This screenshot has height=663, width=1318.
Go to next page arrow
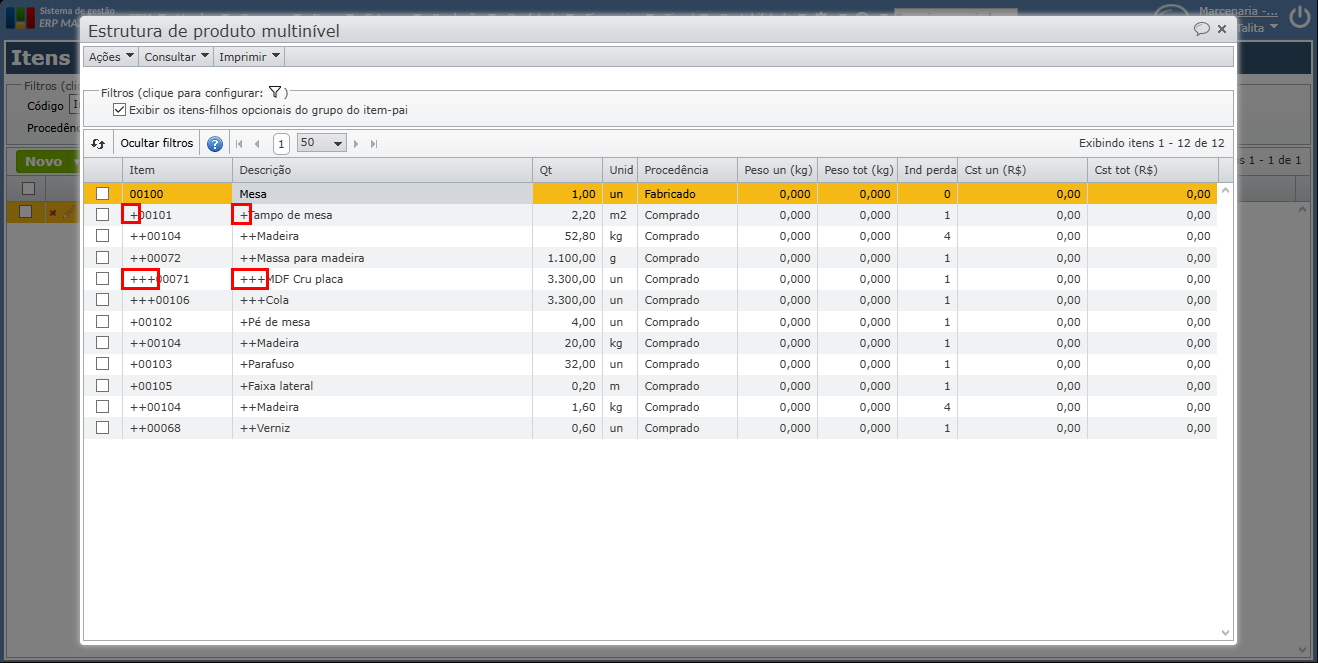click(x=356, y=144)
